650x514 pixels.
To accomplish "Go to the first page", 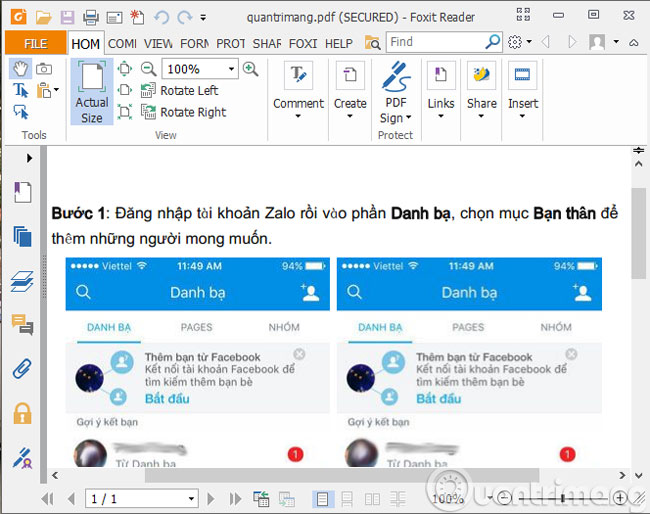I will coord(48,498).
